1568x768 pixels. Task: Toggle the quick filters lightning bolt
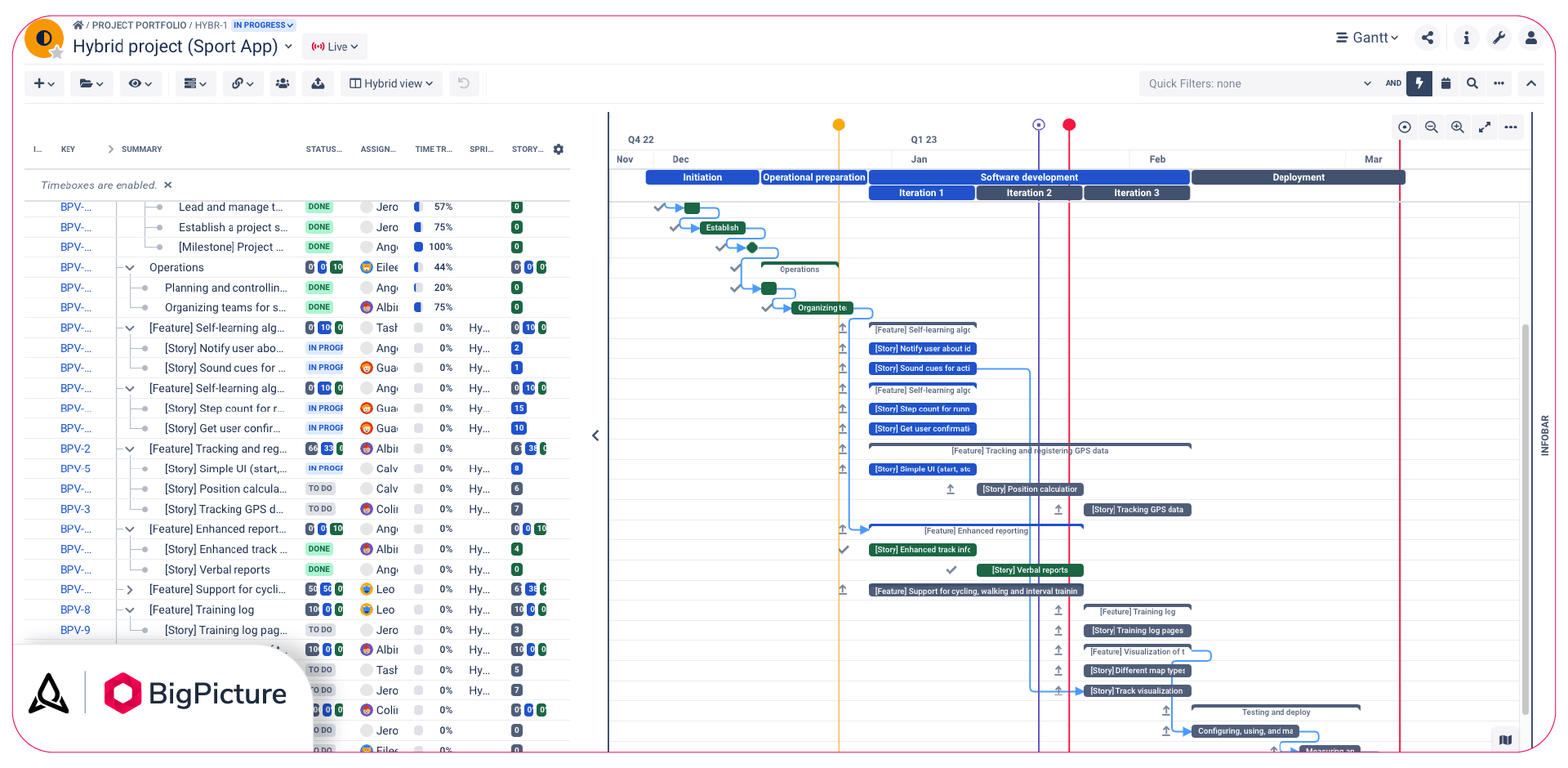[x=1419, y=83]
